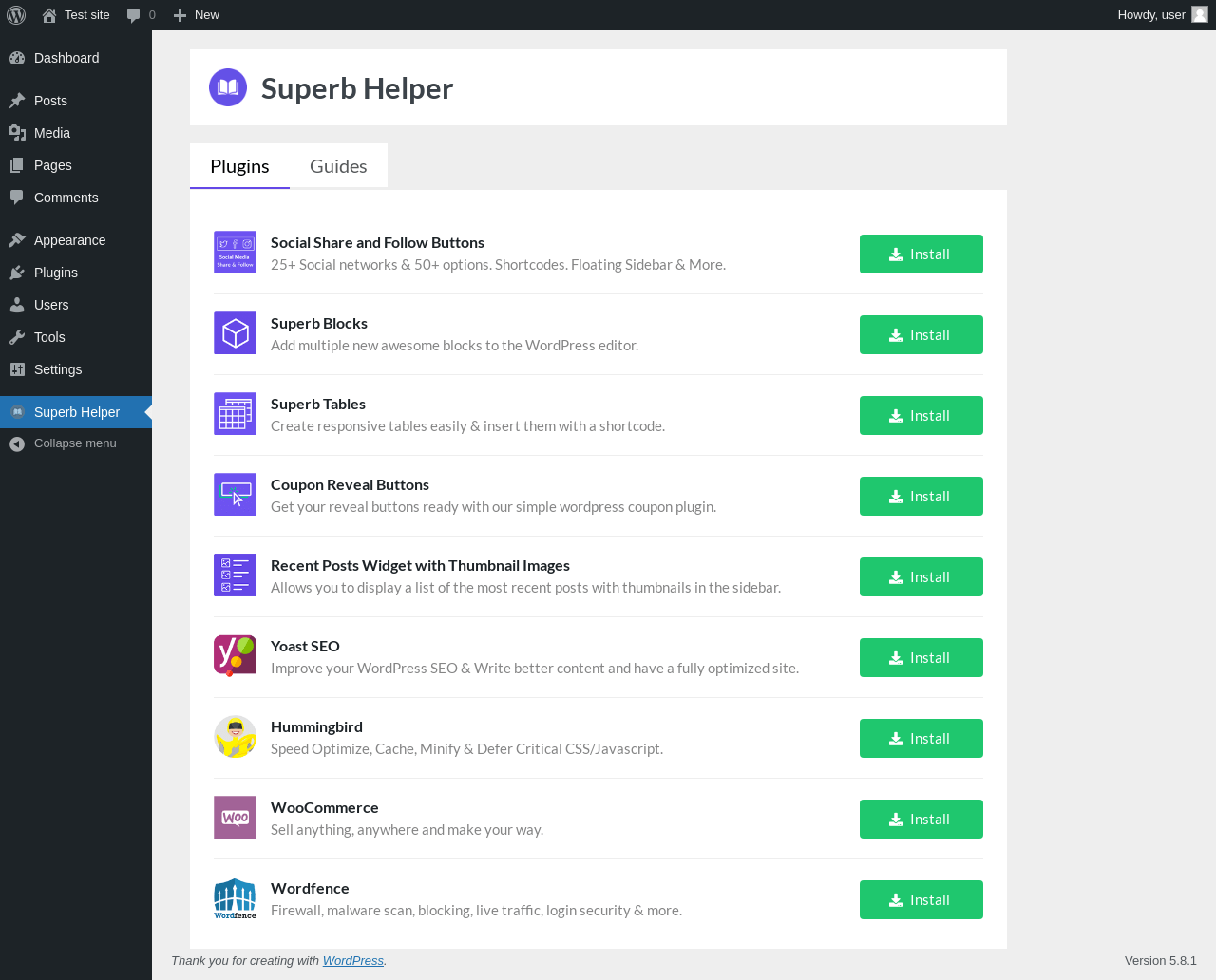Viewport: 1216px width, 980px height.
Task: Click the Media library icon
Action: 17,133
